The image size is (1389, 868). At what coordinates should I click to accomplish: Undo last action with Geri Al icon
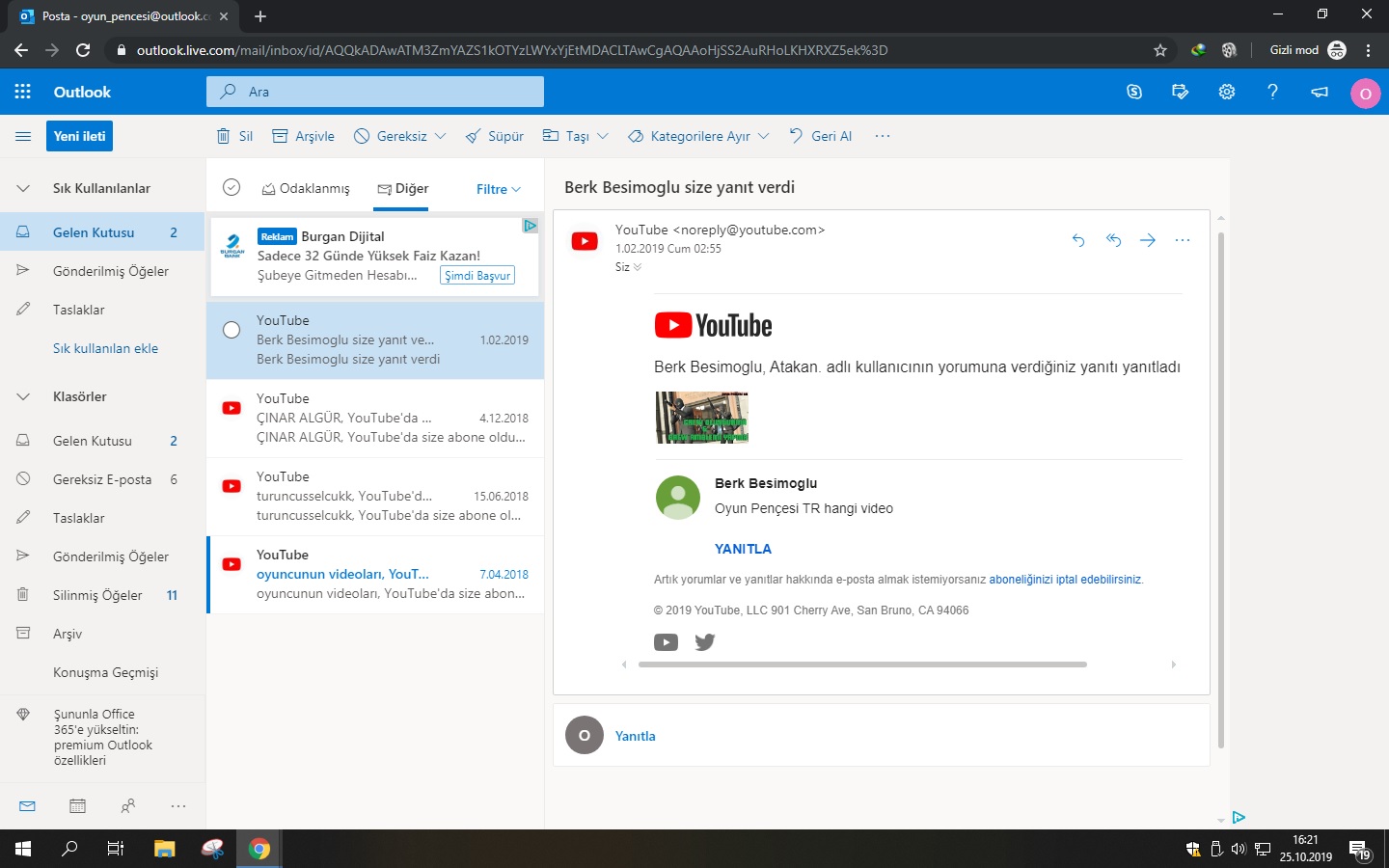(x=819, y=136)
